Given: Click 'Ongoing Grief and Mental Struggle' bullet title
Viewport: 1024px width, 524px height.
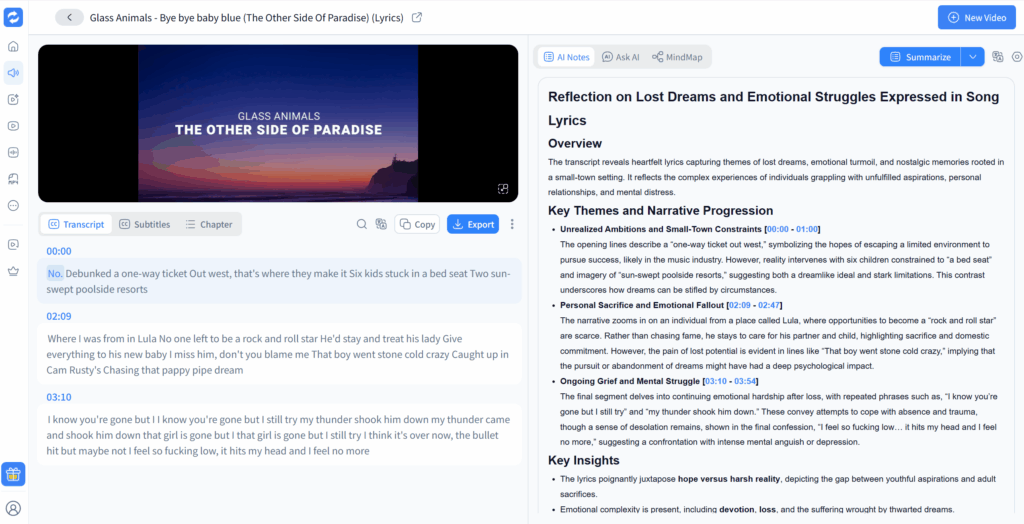Looking at the screenshot, I should tap(630, 381).
